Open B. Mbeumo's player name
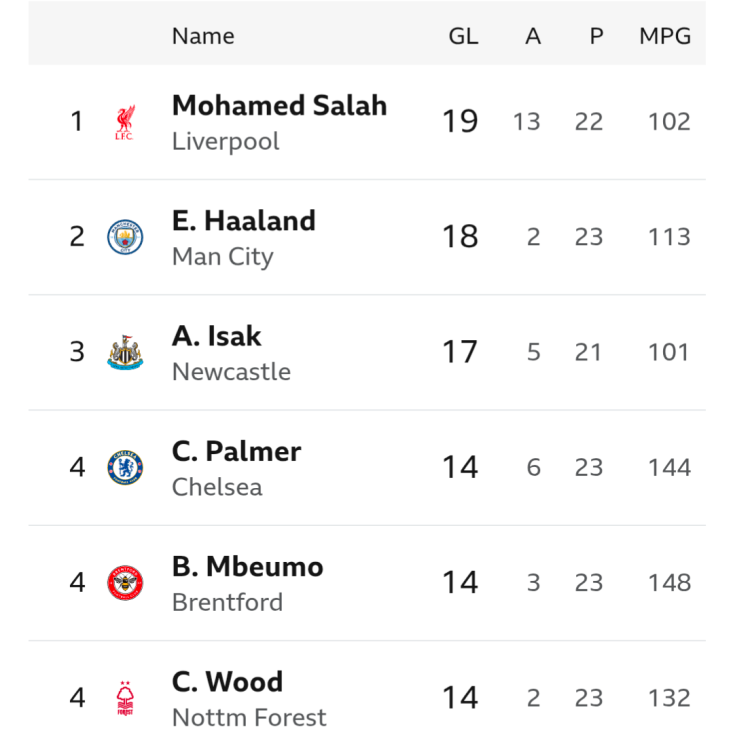Viewport: 733px width, 750px height. click(247, 566)
